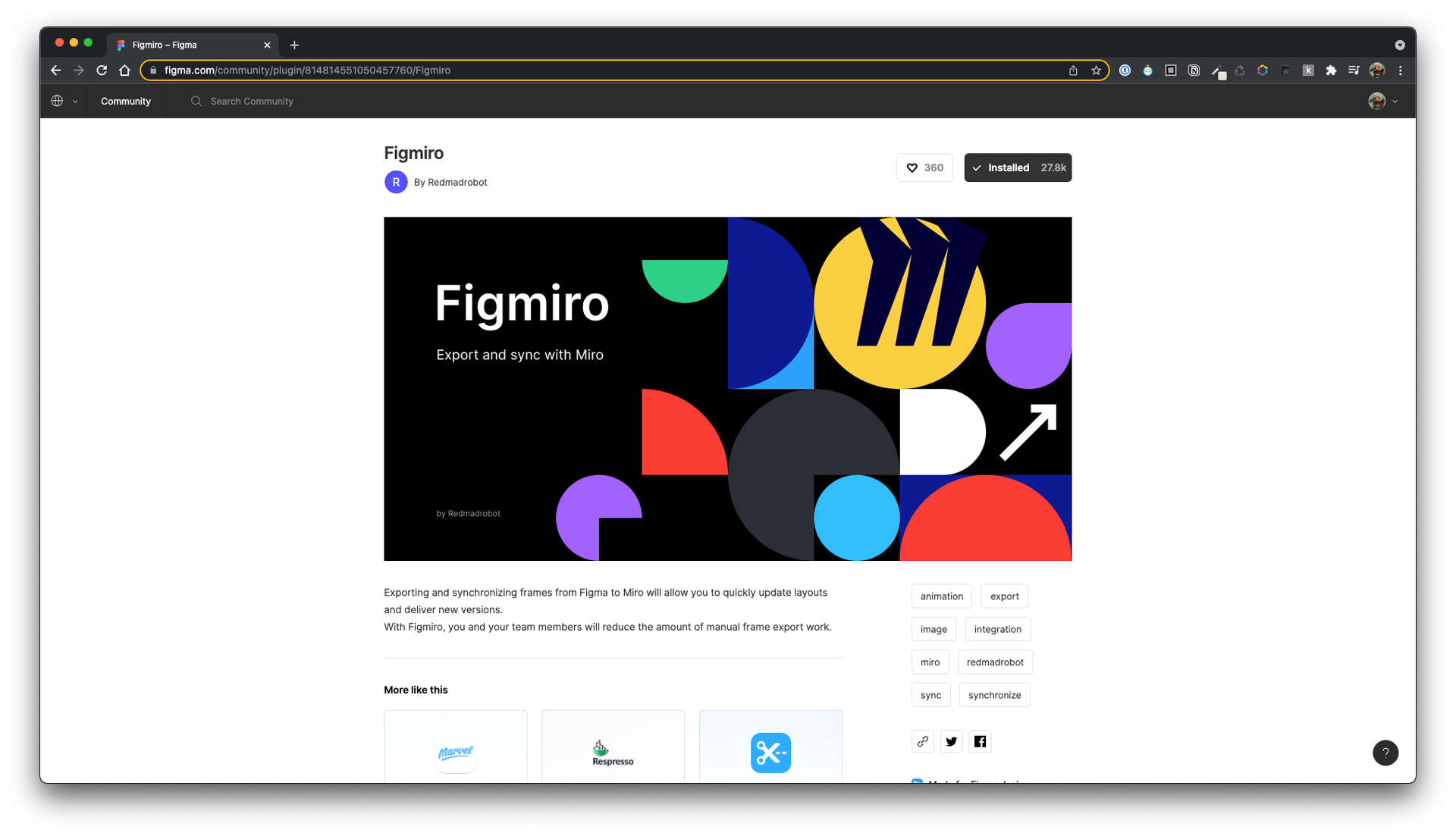Click the Twitter share icon
Viewport: 1456px width, 836px height.
click(951, 741)
